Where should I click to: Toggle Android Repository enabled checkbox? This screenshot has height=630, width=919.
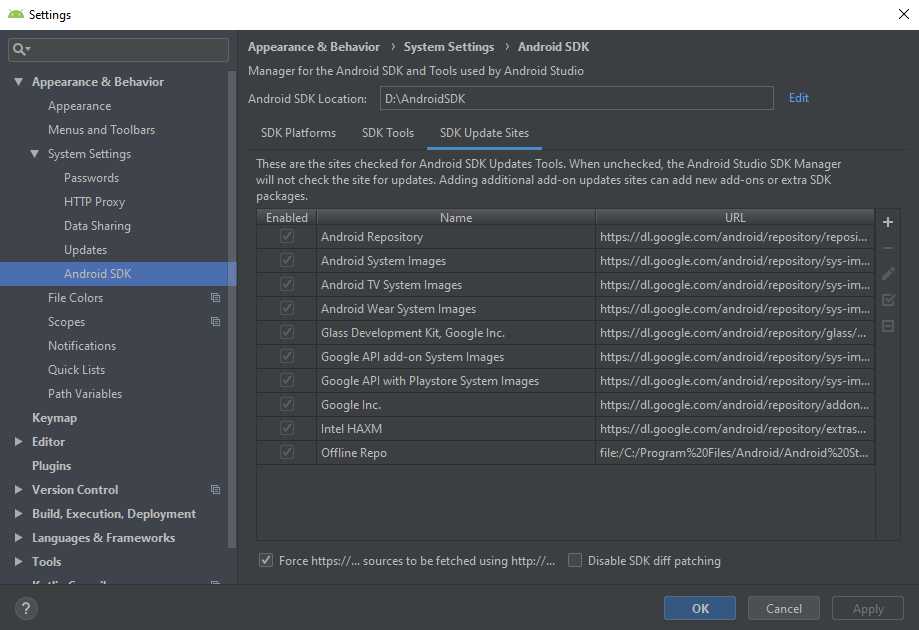tap(287, 237)
